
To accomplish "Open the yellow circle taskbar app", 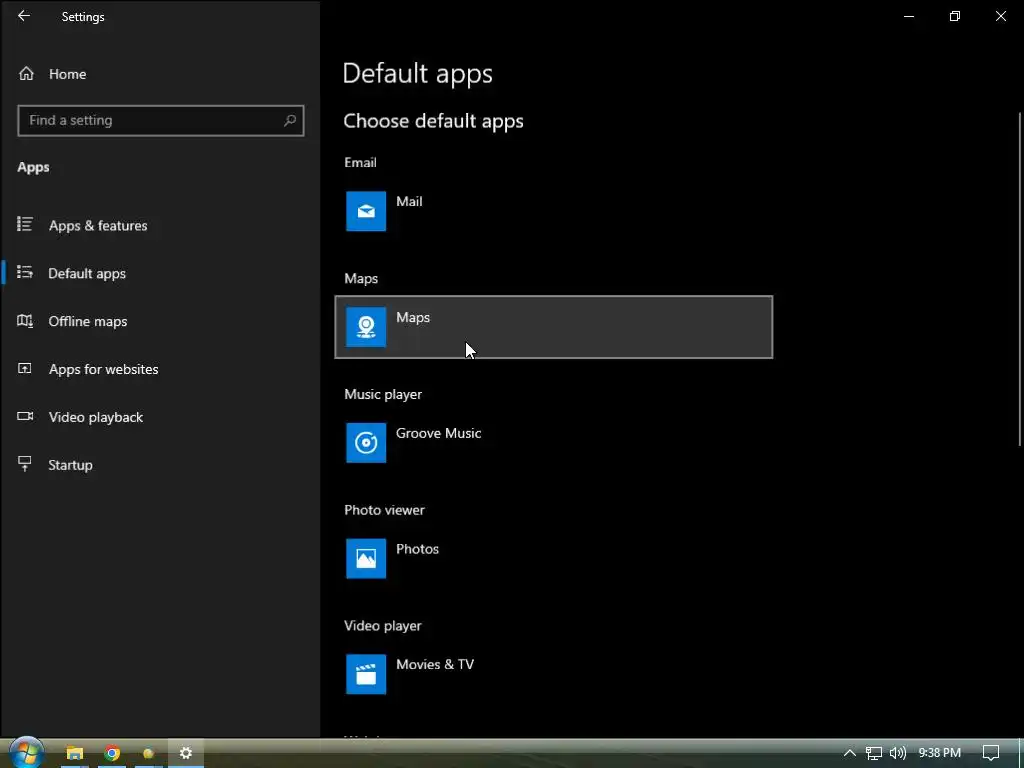I will click(x=148, y=754).
